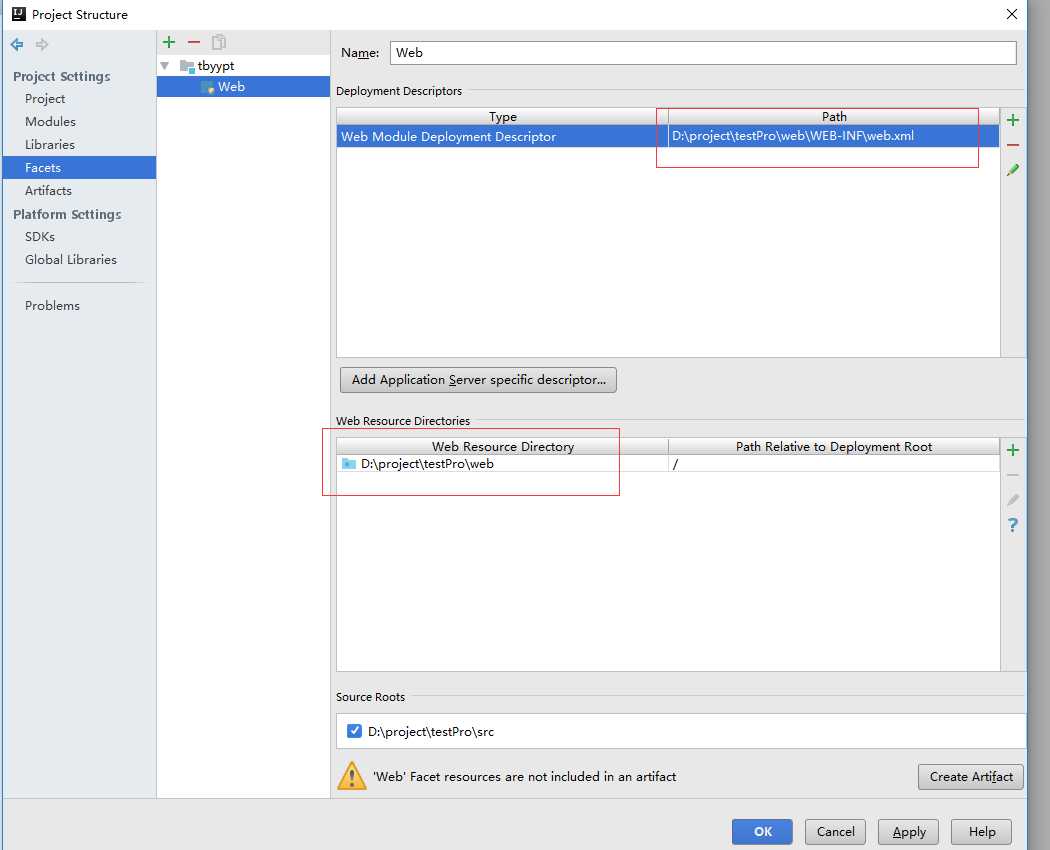Open the SDKs platform settings
Image resolution: width=1050 pixels, height=850 pixels.
point(40,236)
